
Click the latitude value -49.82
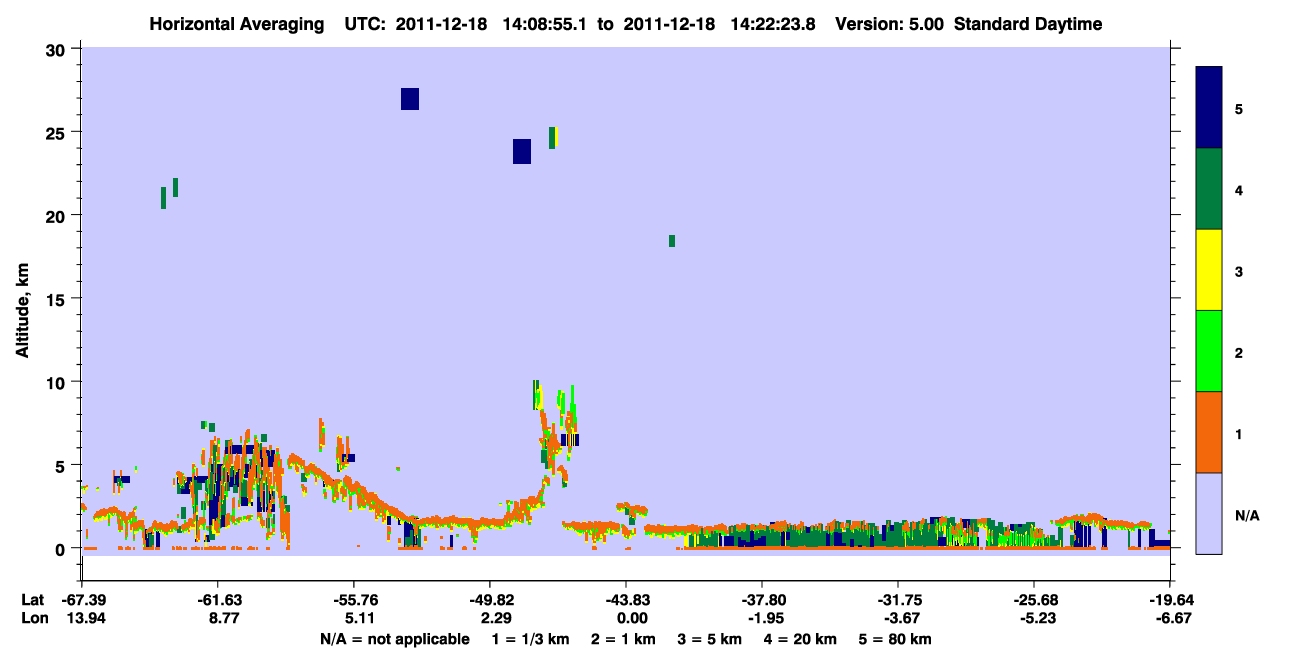[x=490, y=600]
